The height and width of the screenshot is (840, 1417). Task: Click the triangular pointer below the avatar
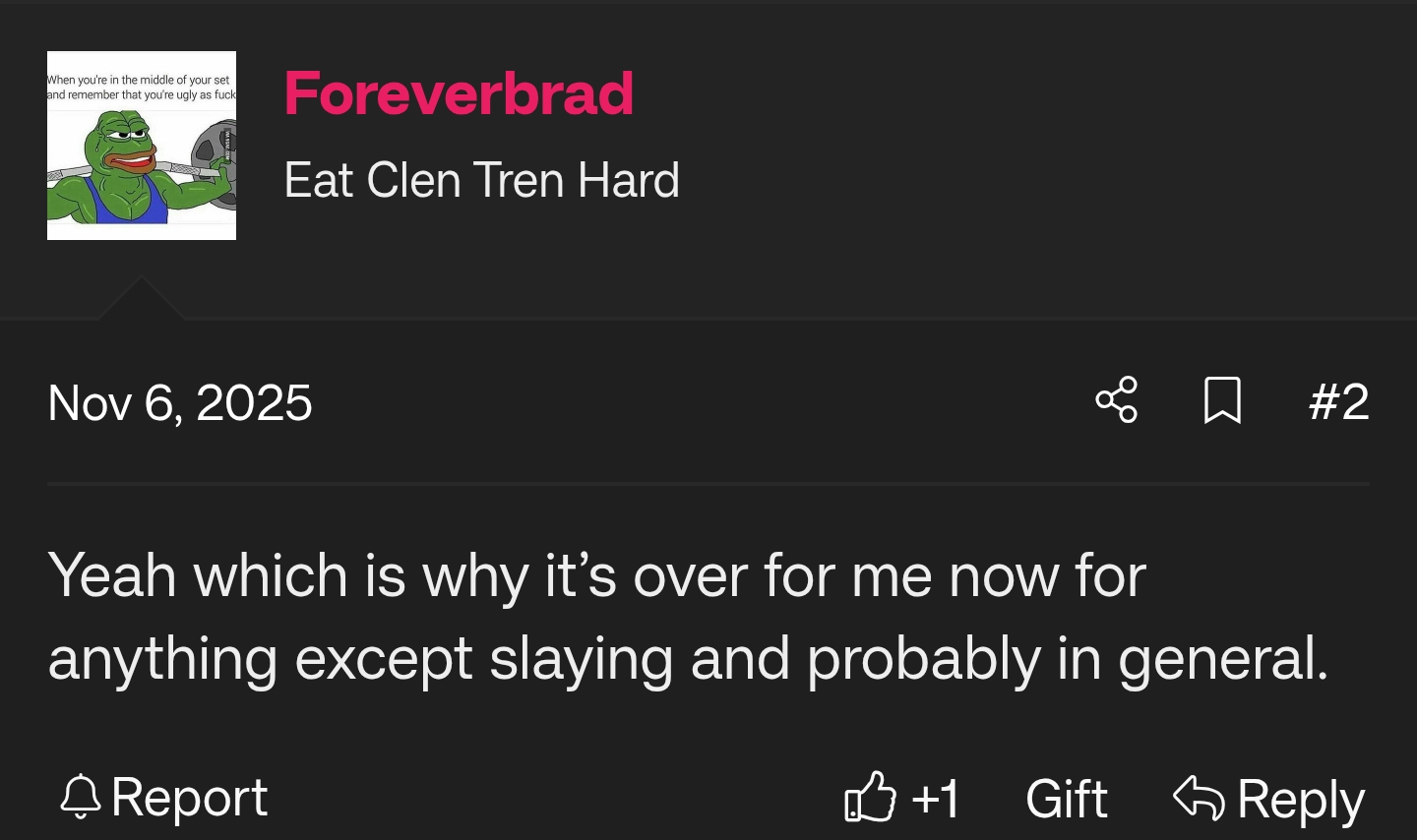(x=141, y=299)
